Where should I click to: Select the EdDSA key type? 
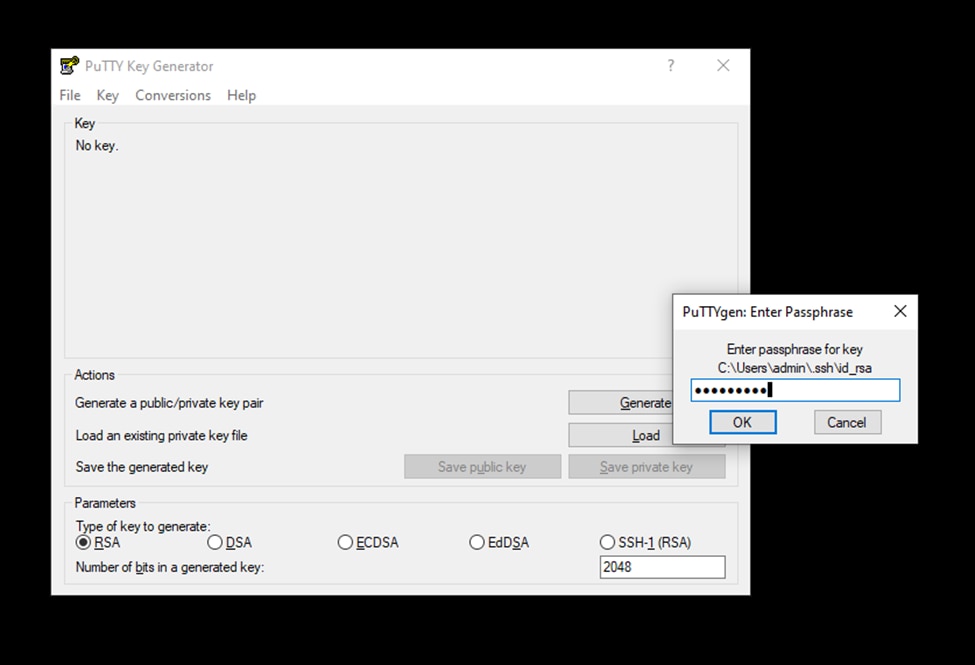click(499, 542)
